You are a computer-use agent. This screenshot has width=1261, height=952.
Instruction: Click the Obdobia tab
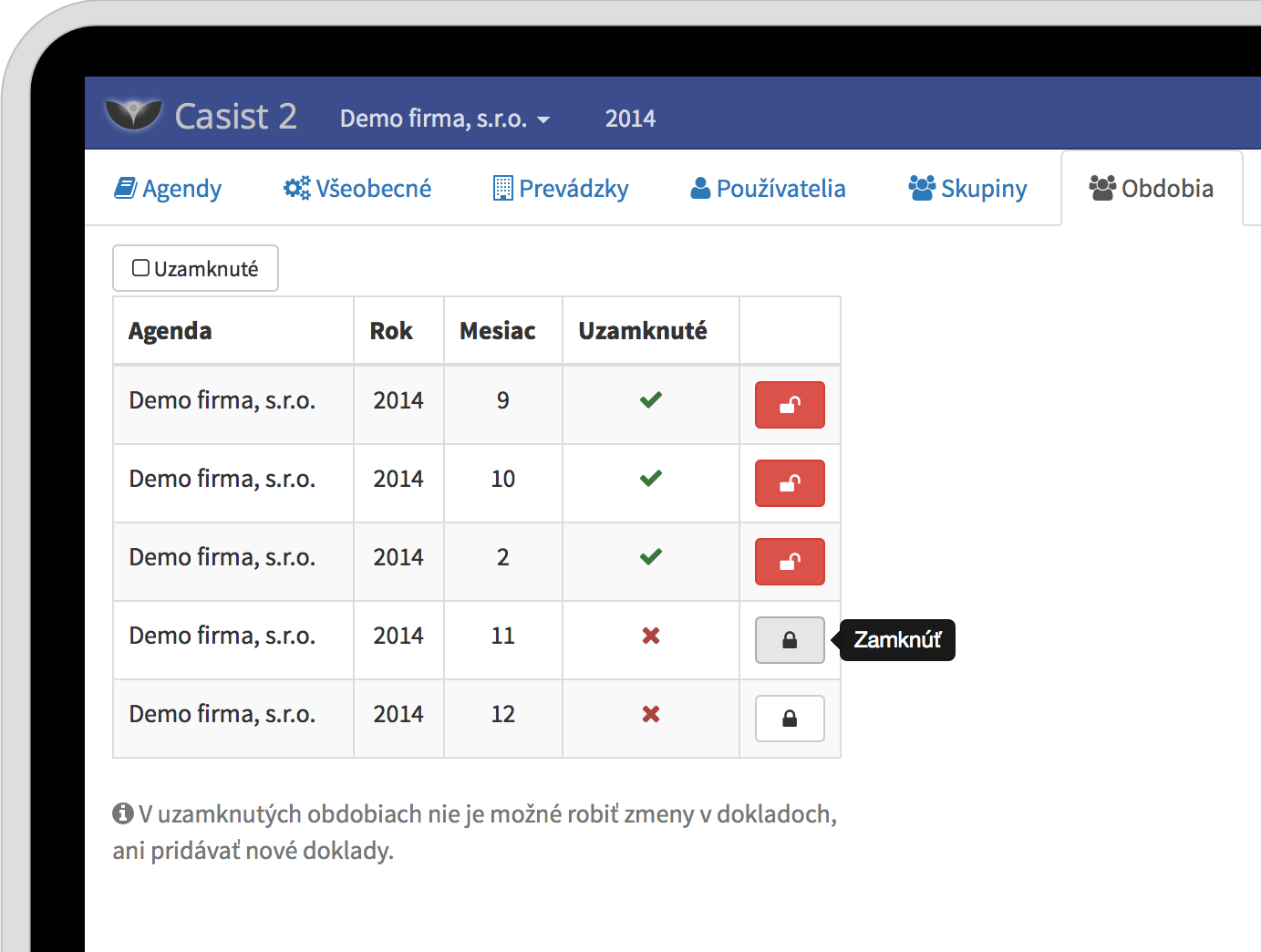pos(1152,189)
